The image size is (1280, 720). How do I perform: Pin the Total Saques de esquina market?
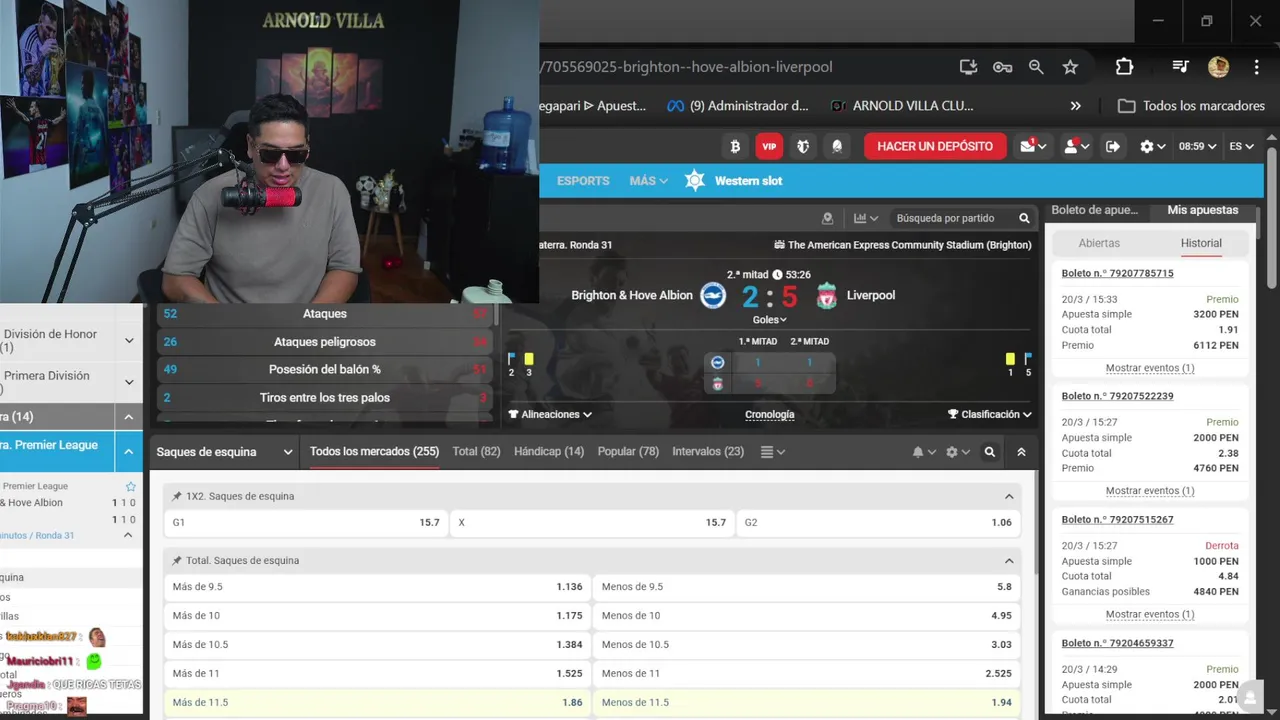coord(177,561)
